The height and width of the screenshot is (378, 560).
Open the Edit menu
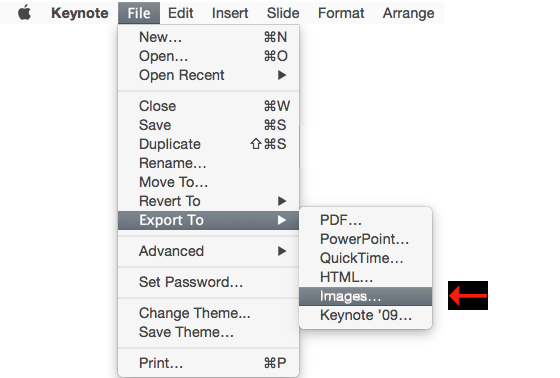click(x=181, y=13)
